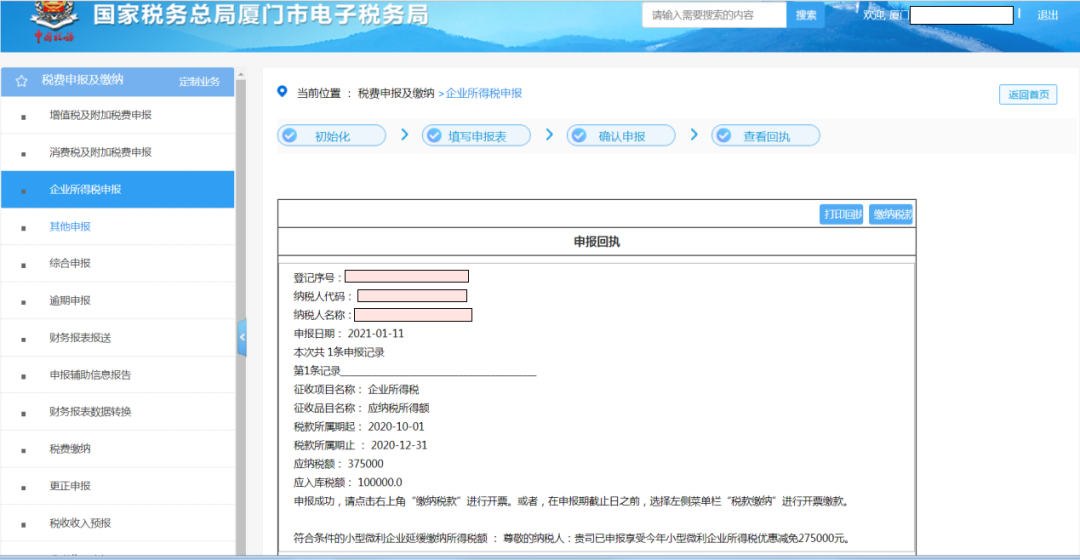Click the 打印回执 button
The image size is (1080, 560).
[x=841, y=214]
